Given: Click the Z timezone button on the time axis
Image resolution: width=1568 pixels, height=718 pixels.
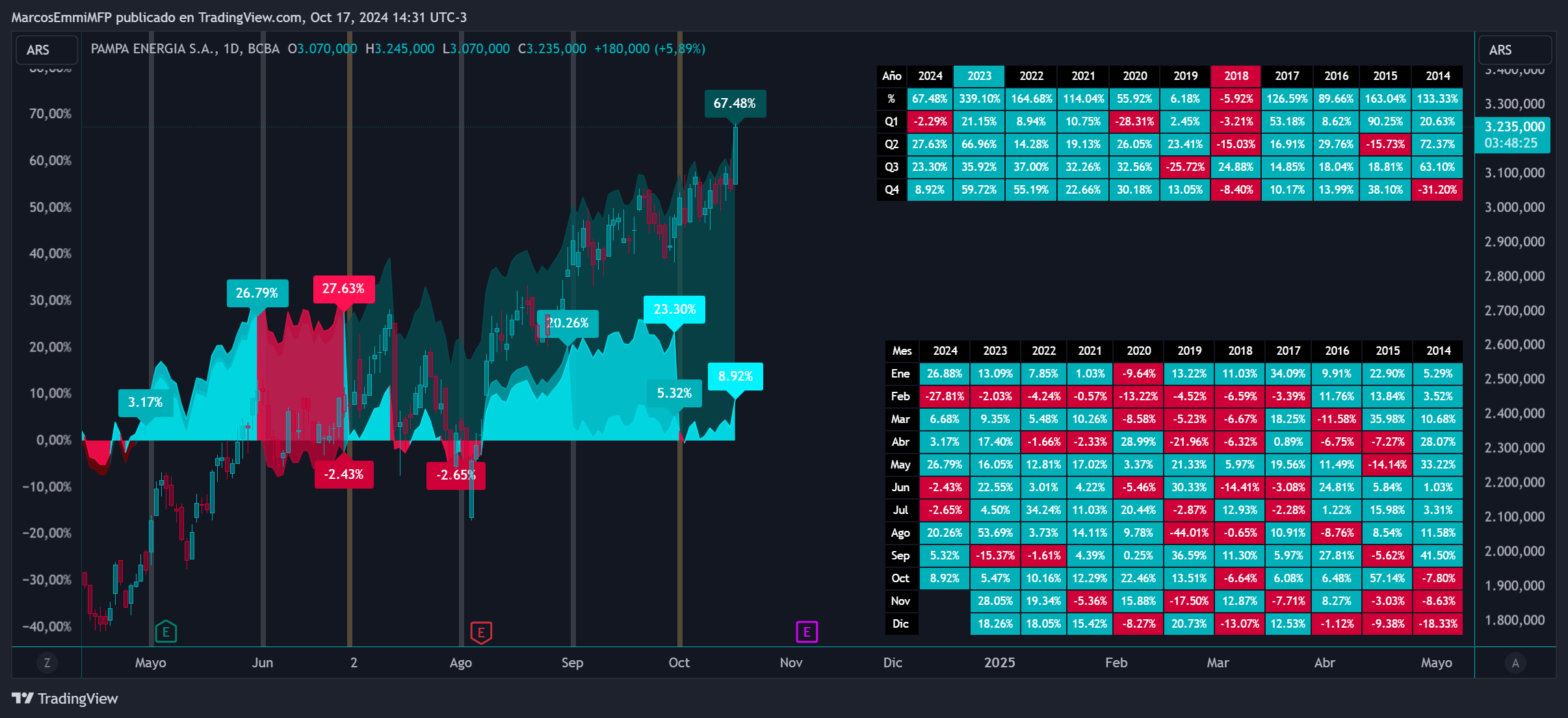Looking at the screenshot, I should coord(47,663).
